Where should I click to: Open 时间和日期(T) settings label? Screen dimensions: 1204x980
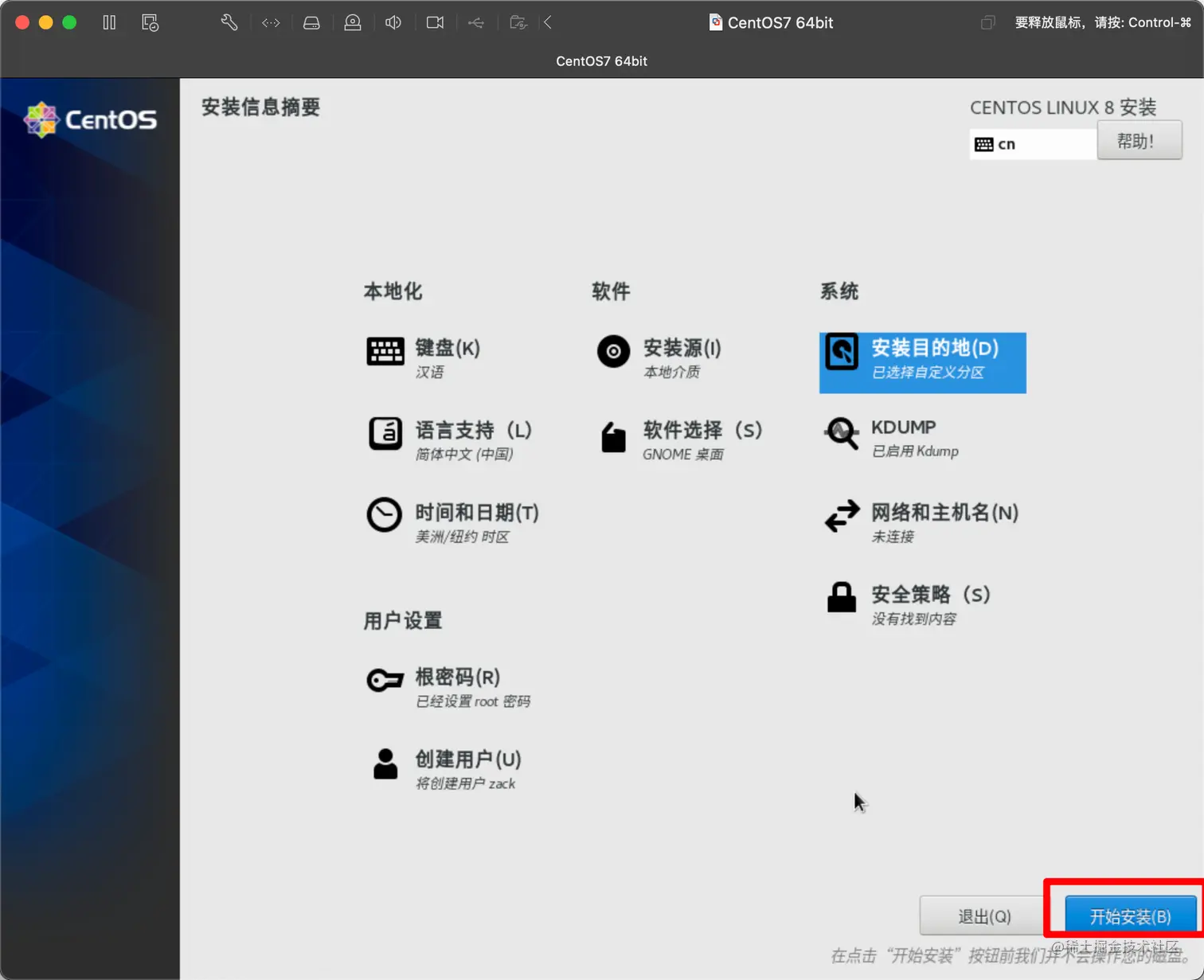pos(477,513)
